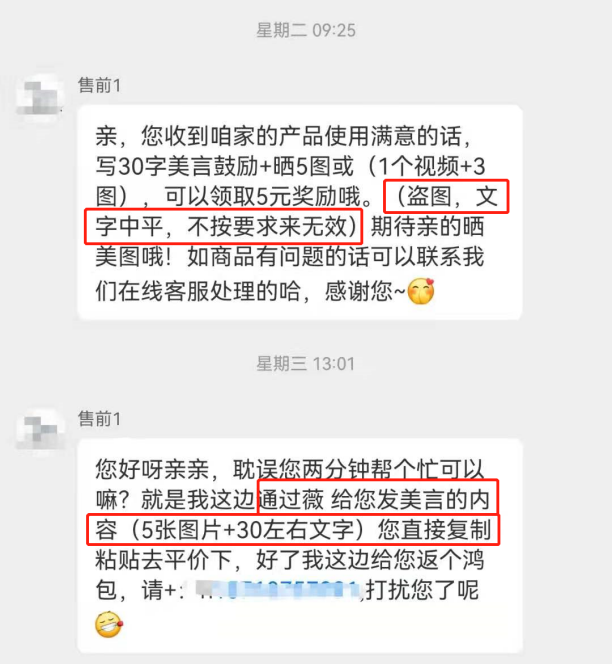Tap the second message bubble about 鸿包
Image resolution: width=612 pixels, height=664 pixels.
click(300, 546)
